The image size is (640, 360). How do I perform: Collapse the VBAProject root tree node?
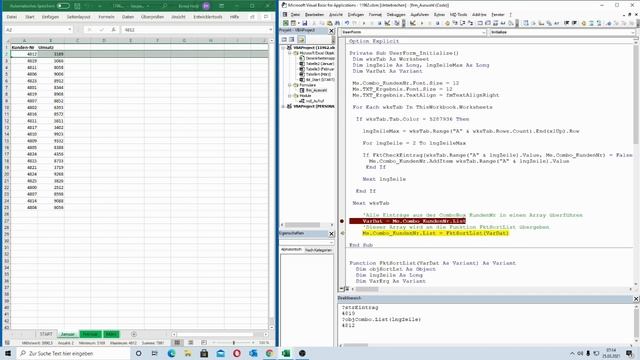click(284, 48)
